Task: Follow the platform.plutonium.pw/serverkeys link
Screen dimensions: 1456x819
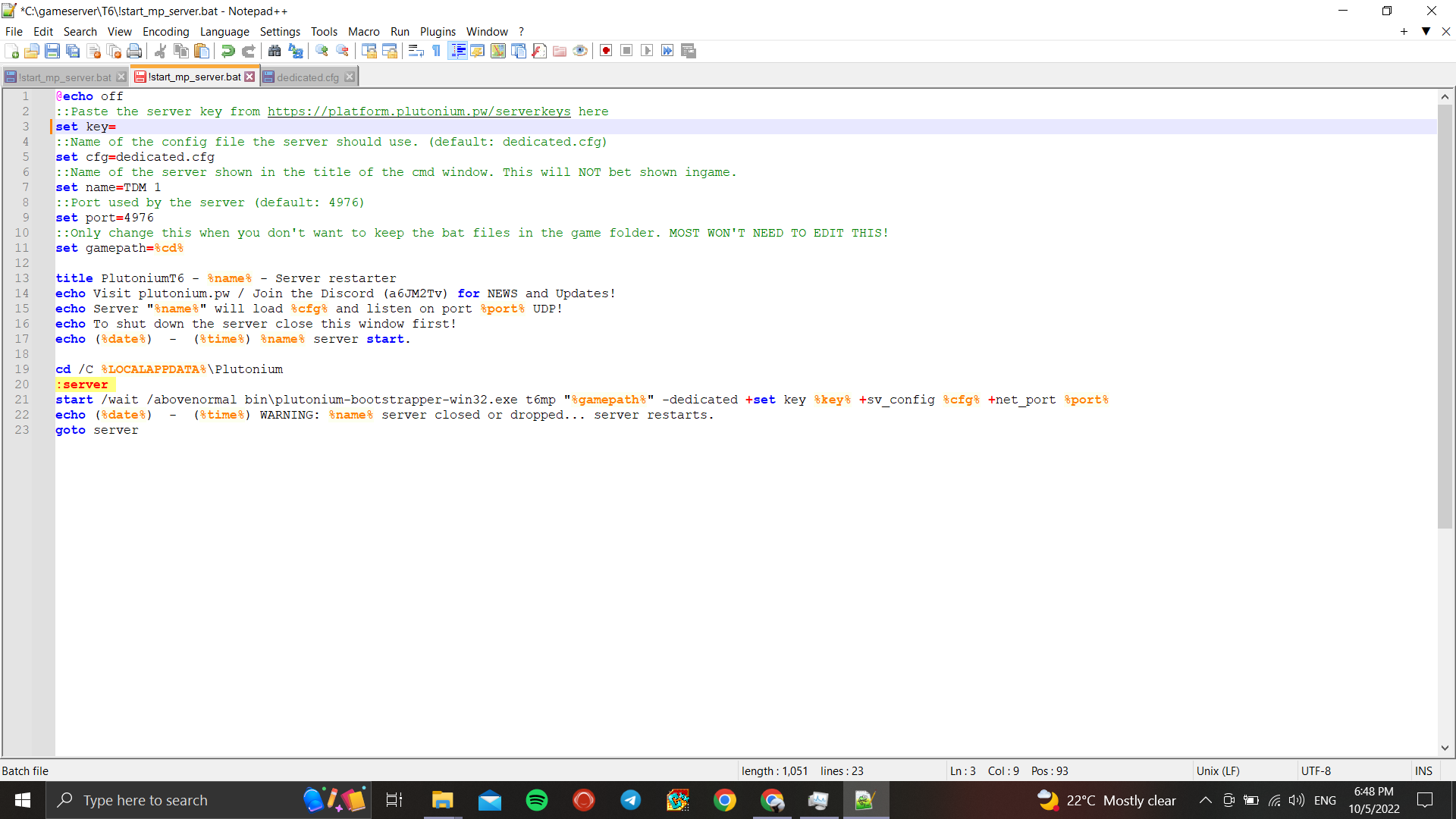Action: (419, 111)
